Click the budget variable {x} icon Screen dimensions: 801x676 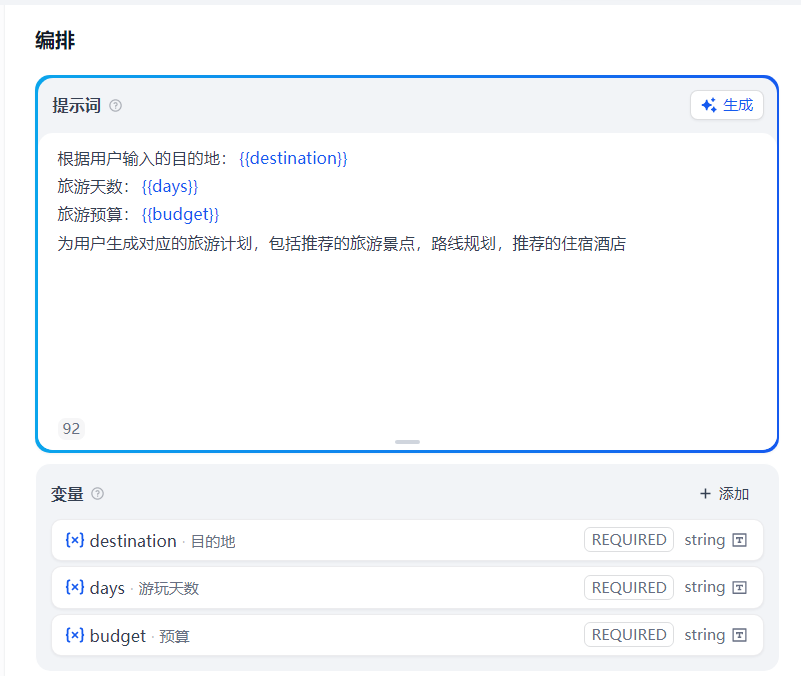(74, 635)
